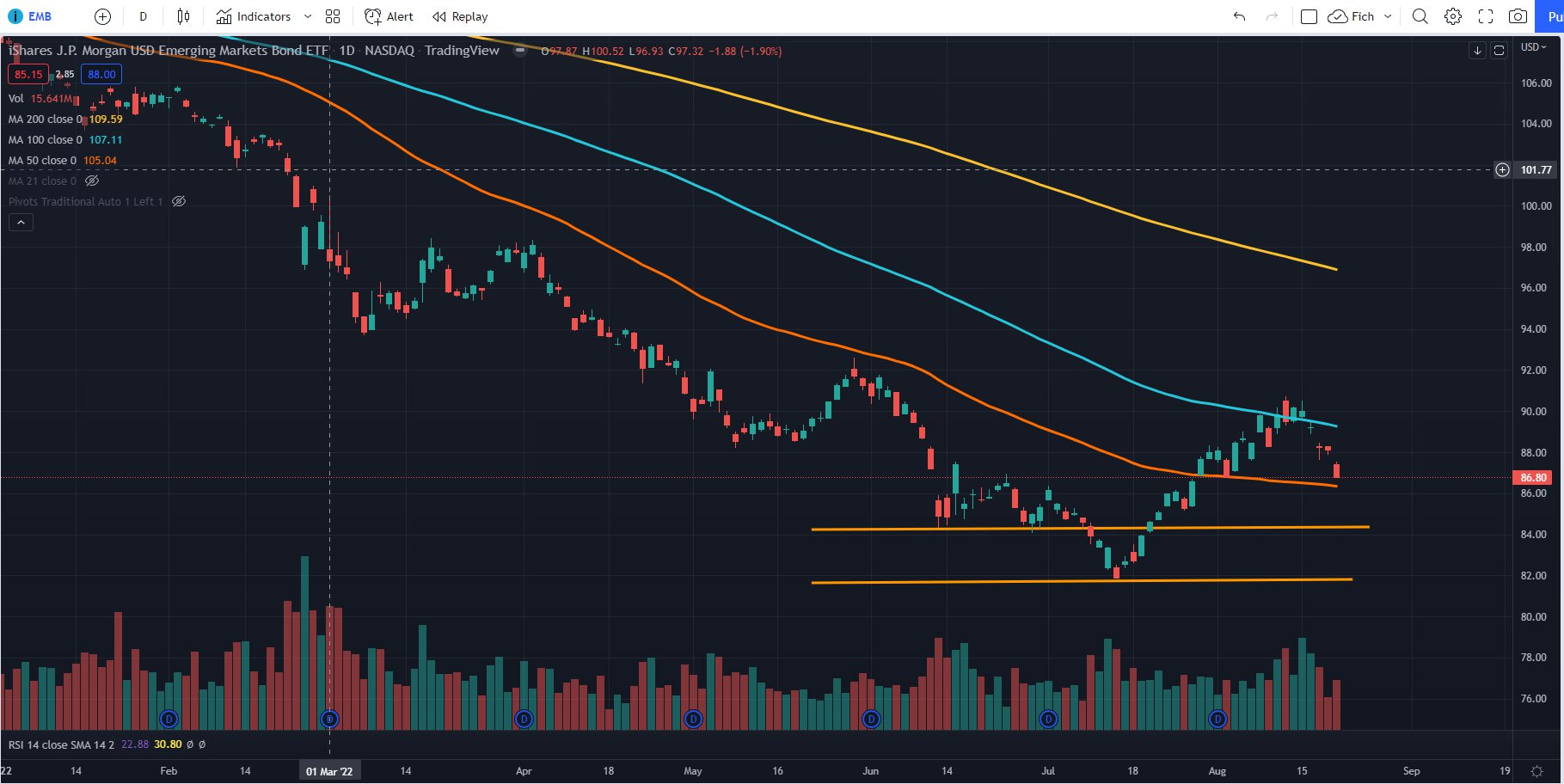Start Bar Replay mode
This screenshot has width=1564, height=784.
click(x=460, y=16)
